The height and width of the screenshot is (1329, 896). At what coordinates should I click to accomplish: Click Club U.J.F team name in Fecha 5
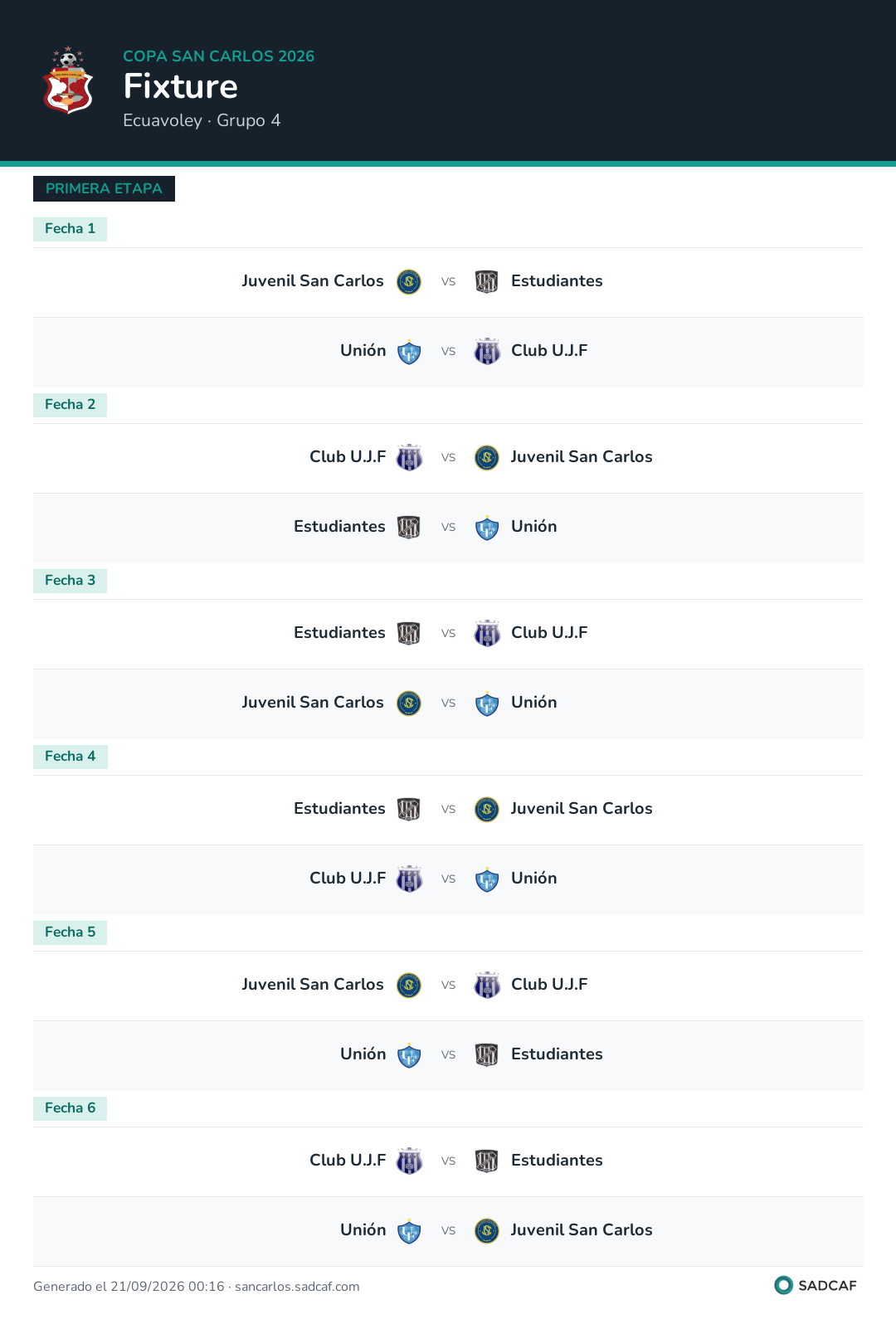(x=549, y=985)
